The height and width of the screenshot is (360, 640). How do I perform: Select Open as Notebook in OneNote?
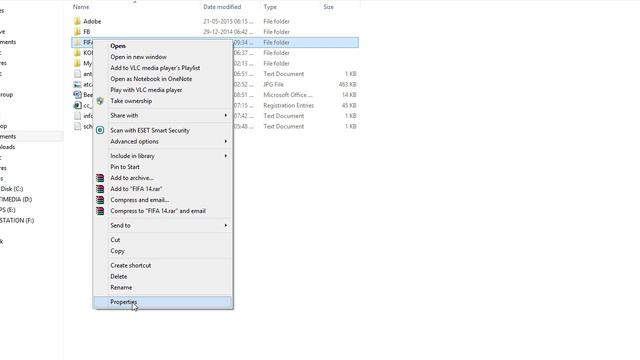click(x=151, y=79)
